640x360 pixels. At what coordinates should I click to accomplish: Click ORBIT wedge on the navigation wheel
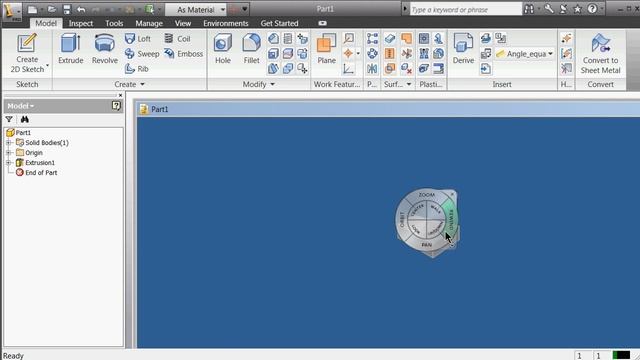pos(402,220)
